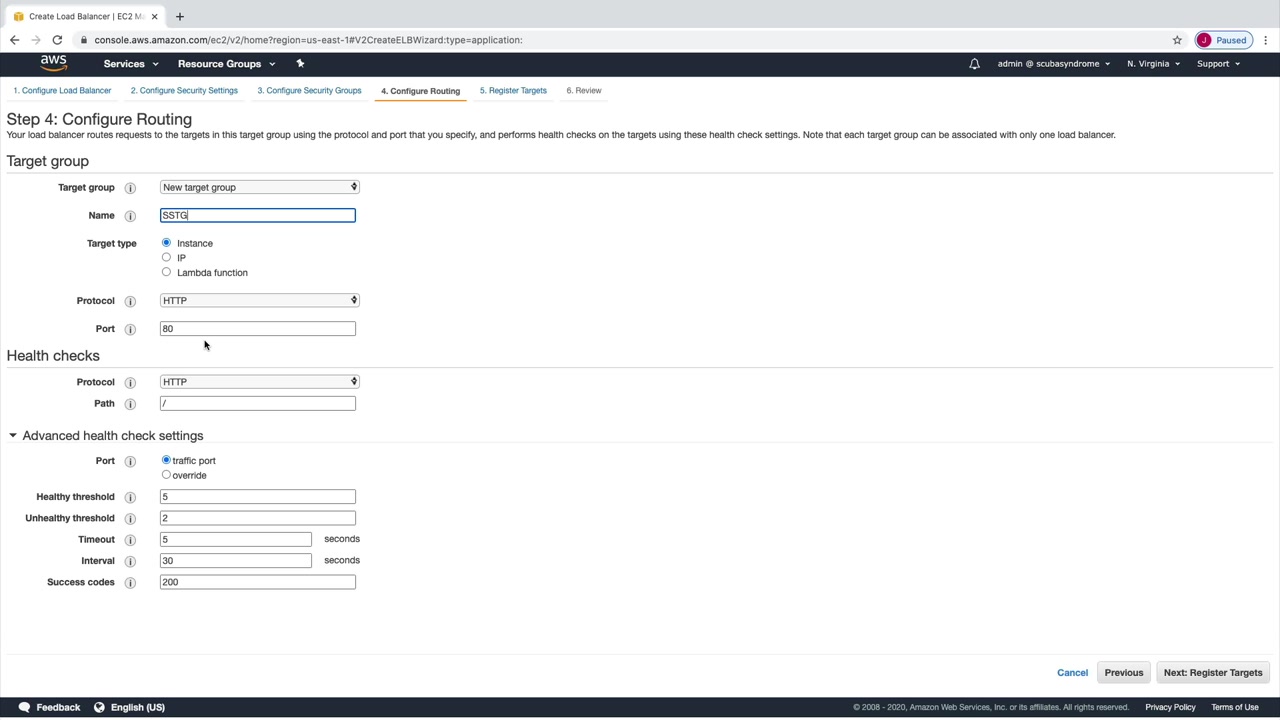The width and height of the screenshot is (1280, 720).
Task: Click the AWS logo home icon
Action: click(54, 63)
